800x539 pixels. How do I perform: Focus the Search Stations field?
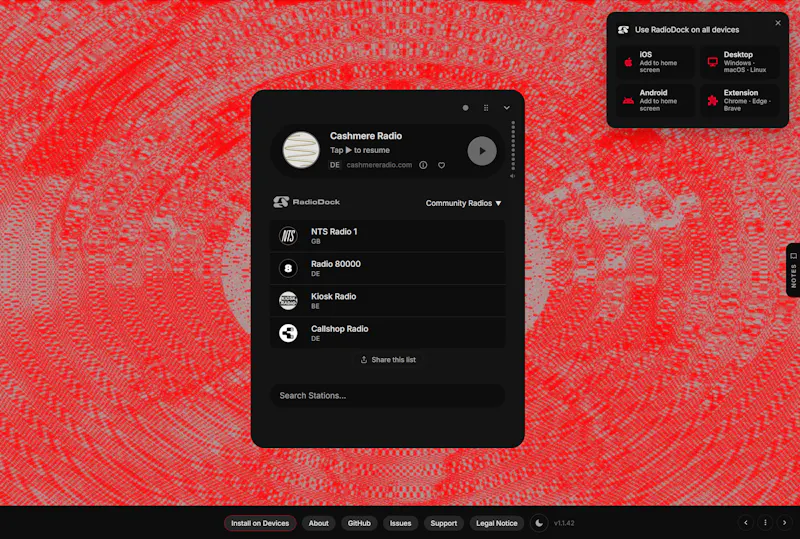coord(388,396)
